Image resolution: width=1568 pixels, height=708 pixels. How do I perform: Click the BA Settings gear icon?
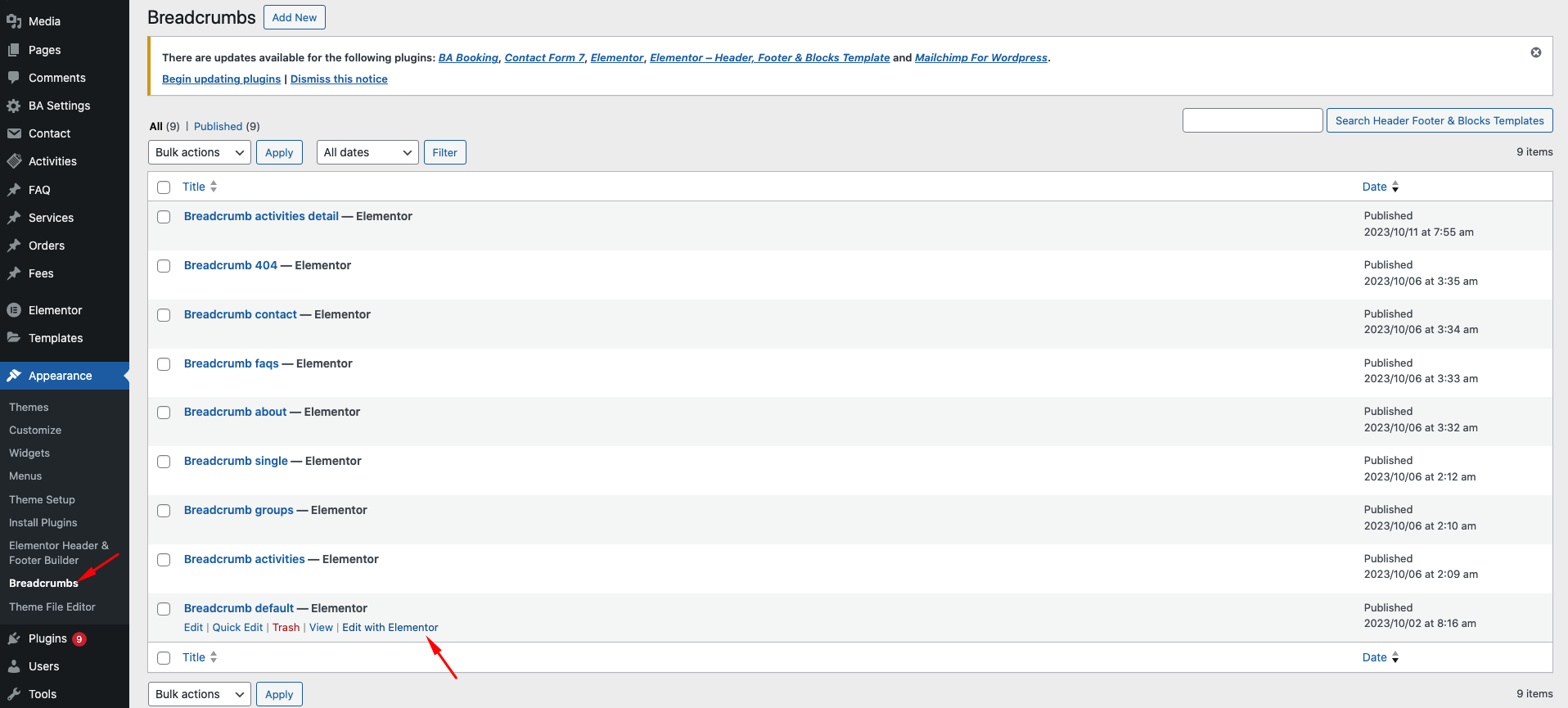14,106
